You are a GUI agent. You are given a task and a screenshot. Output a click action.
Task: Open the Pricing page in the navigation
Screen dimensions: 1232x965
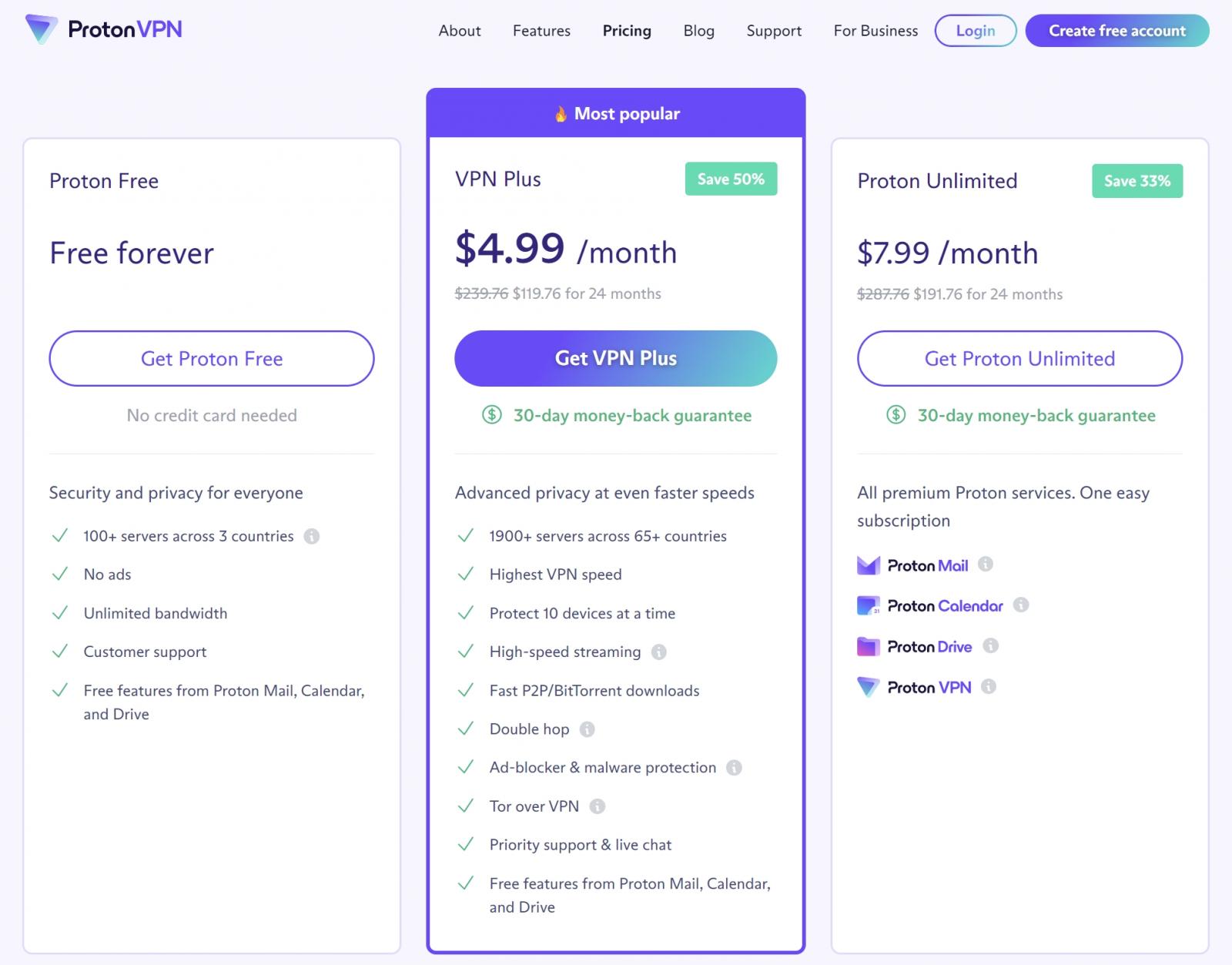pos(626,31)
